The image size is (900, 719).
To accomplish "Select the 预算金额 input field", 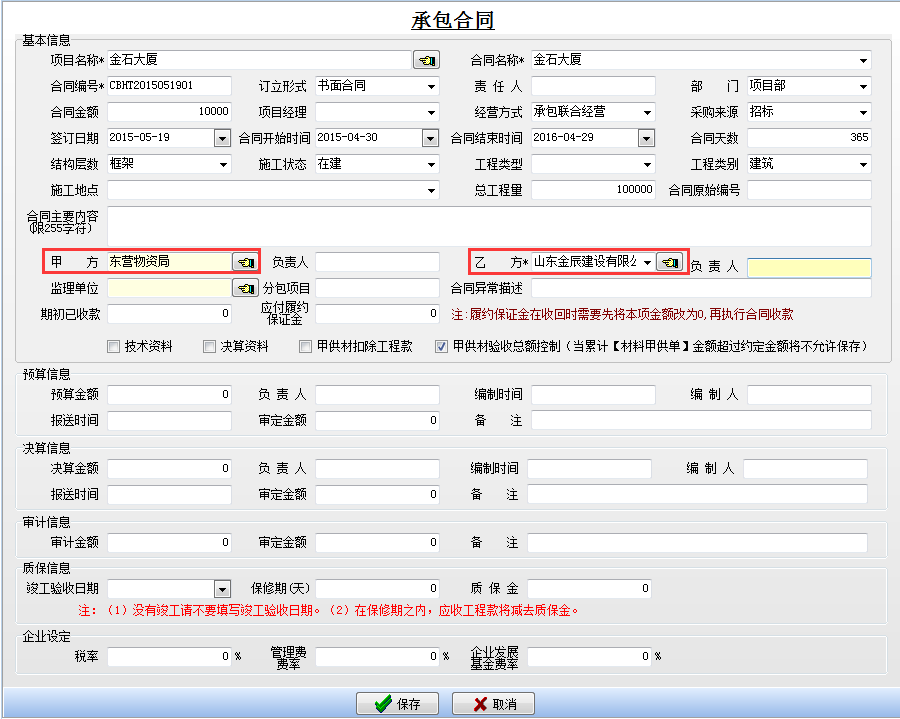I will click(x=169, y=395).
